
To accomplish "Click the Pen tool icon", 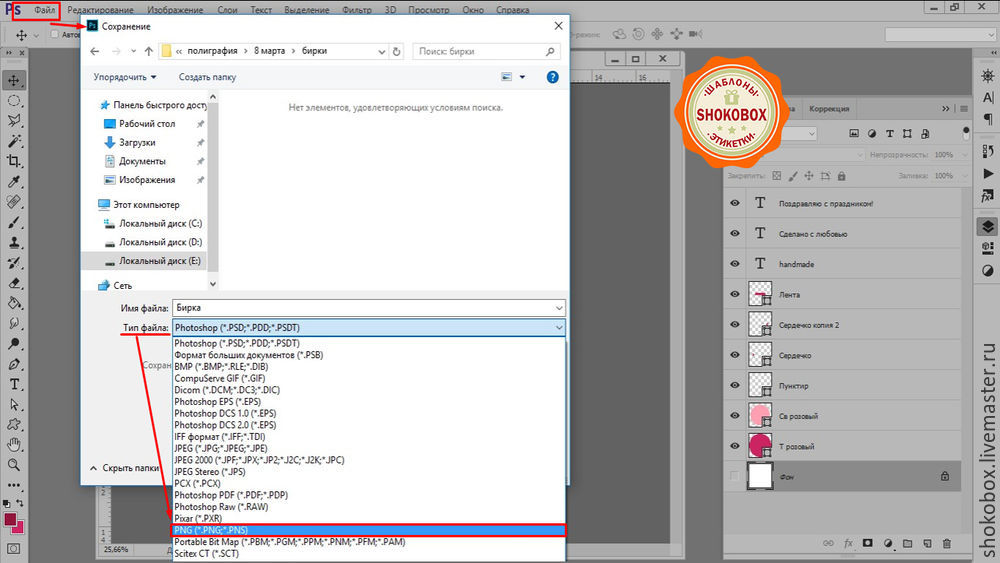I will click(x=15, y=364).
